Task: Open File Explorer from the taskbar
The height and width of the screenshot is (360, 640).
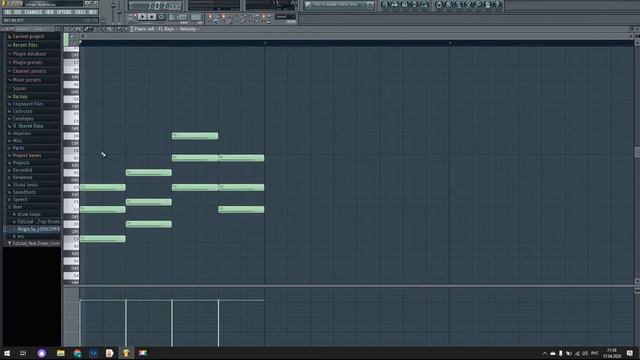Action: 60,353
